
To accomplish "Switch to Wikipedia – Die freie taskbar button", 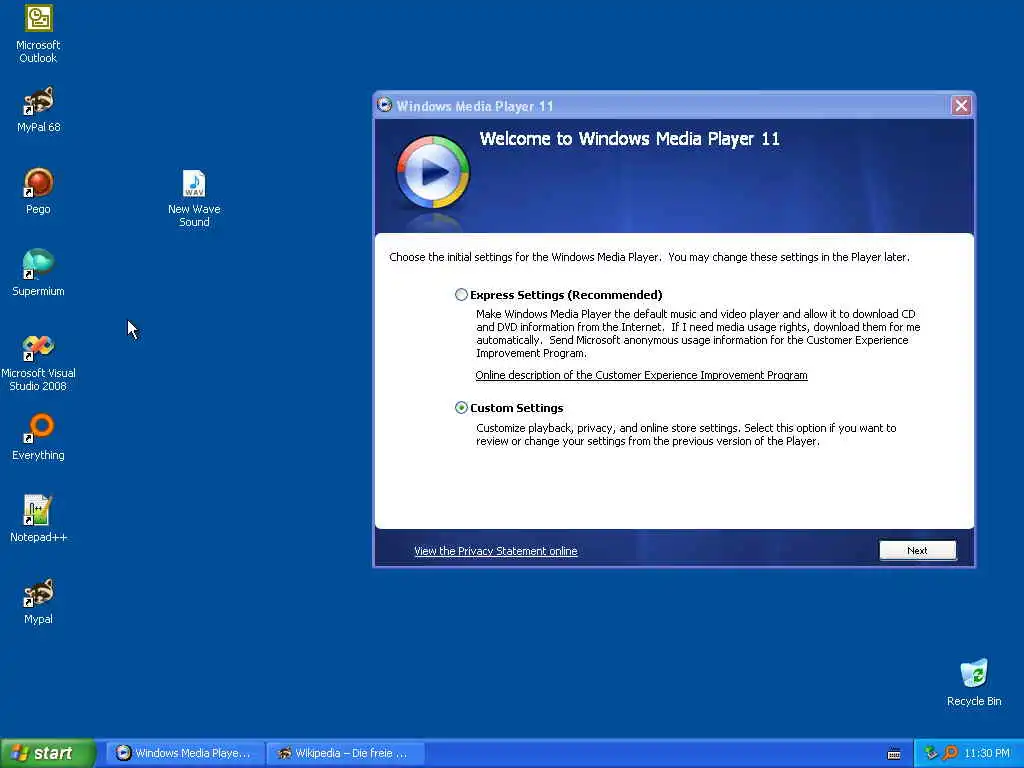I will click(x=345, y=753).
